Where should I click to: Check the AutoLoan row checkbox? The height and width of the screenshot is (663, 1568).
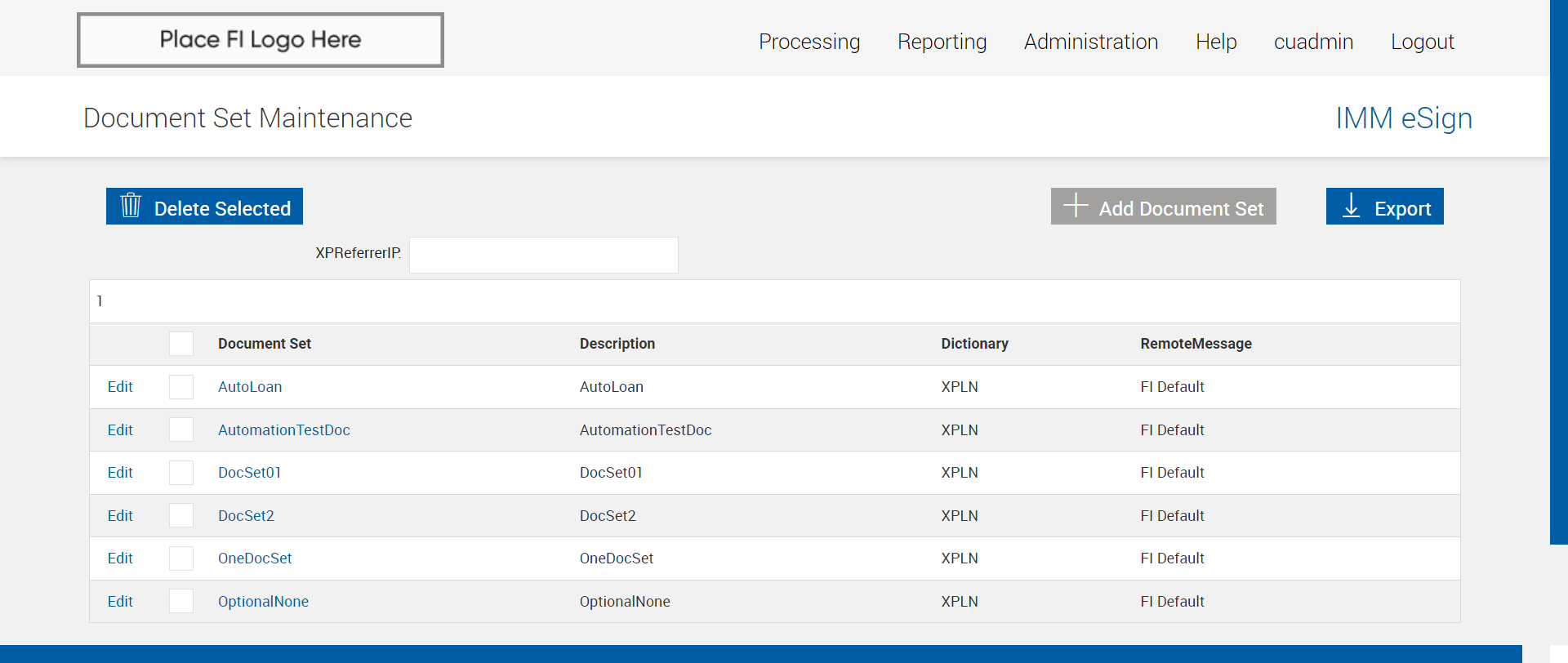(x=181, y=387)
